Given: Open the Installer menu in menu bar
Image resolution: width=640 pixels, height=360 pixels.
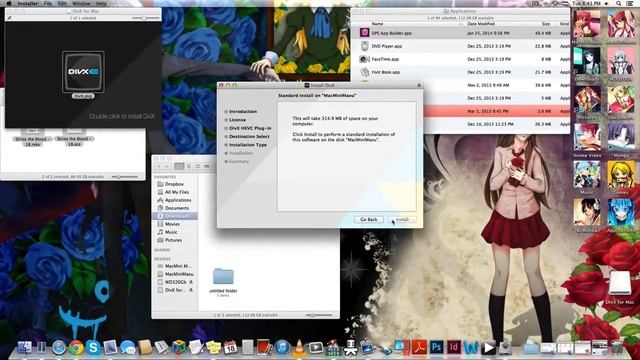Looking at the screenshot, I should click(x=28, y=3).
